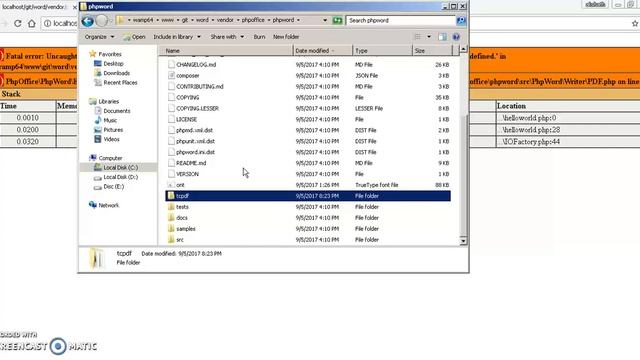This screenshot has height=360, width=640.
Task: Expand the arrow after phpword in the address path
Action: point(298,20)
